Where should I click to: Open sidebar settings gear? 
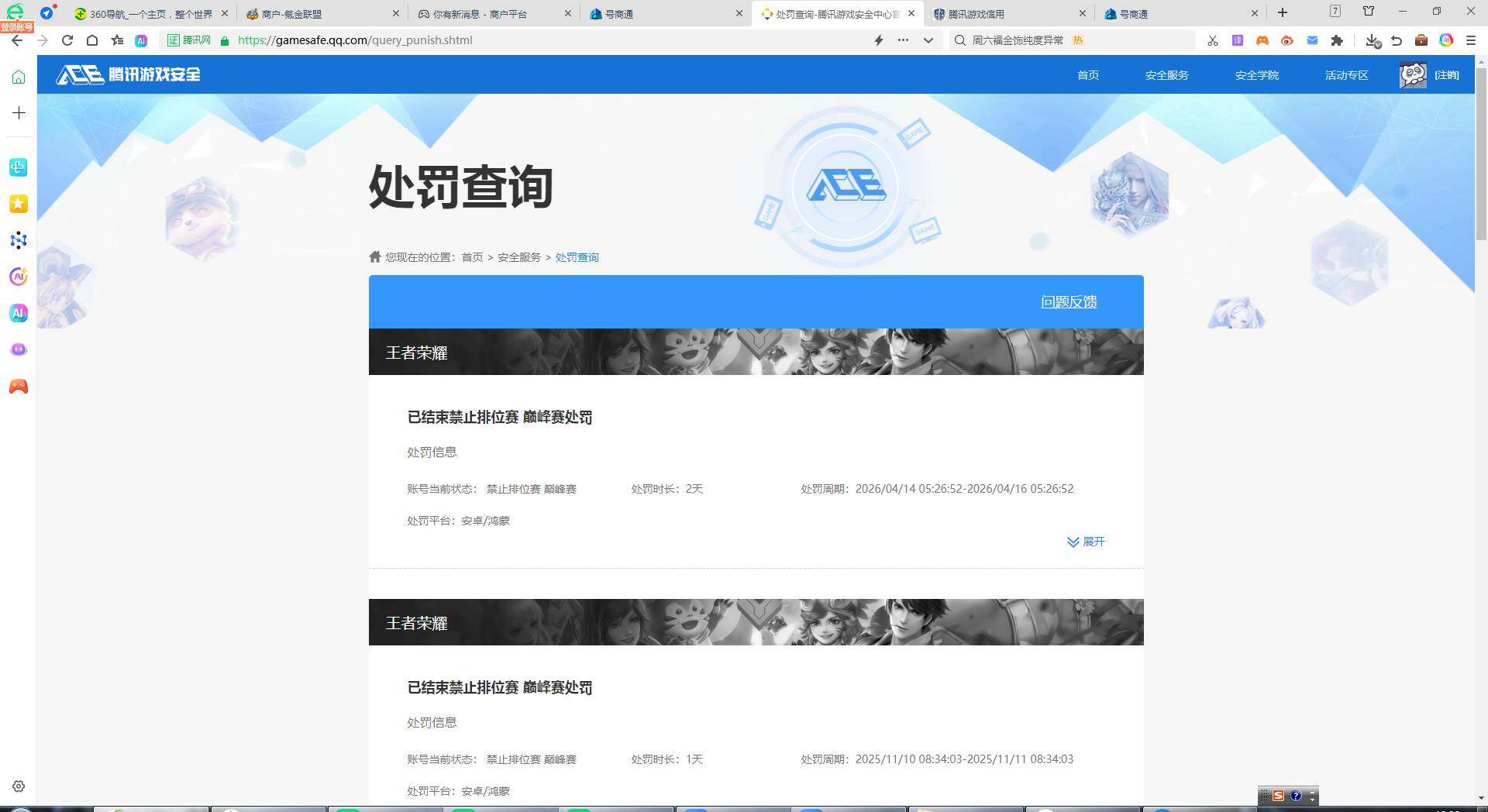(x=18, y=786)
